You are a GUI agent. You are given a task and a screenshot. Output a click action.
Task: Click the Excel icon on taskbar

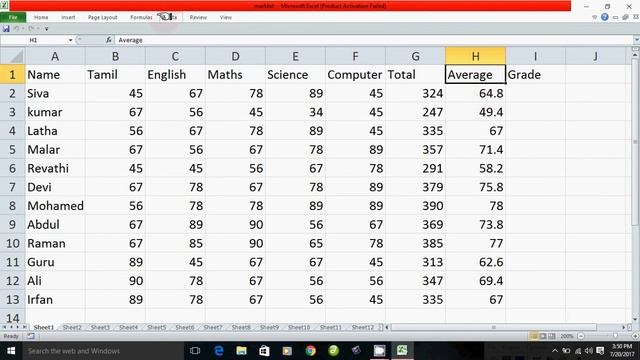click(402, 351)
